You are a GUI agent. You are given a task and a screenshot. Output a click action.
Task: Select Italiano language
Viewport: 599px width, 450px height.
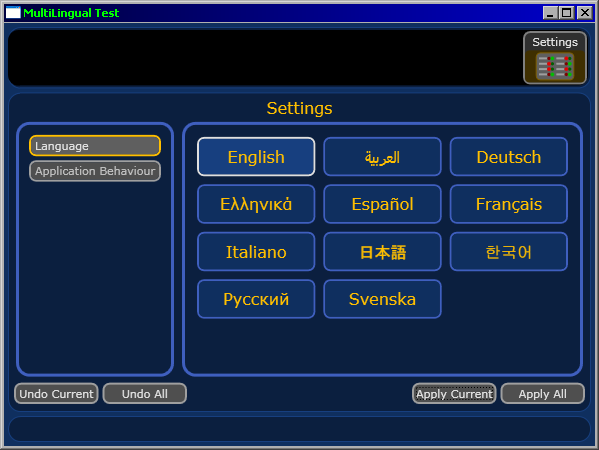pos(256,252)
